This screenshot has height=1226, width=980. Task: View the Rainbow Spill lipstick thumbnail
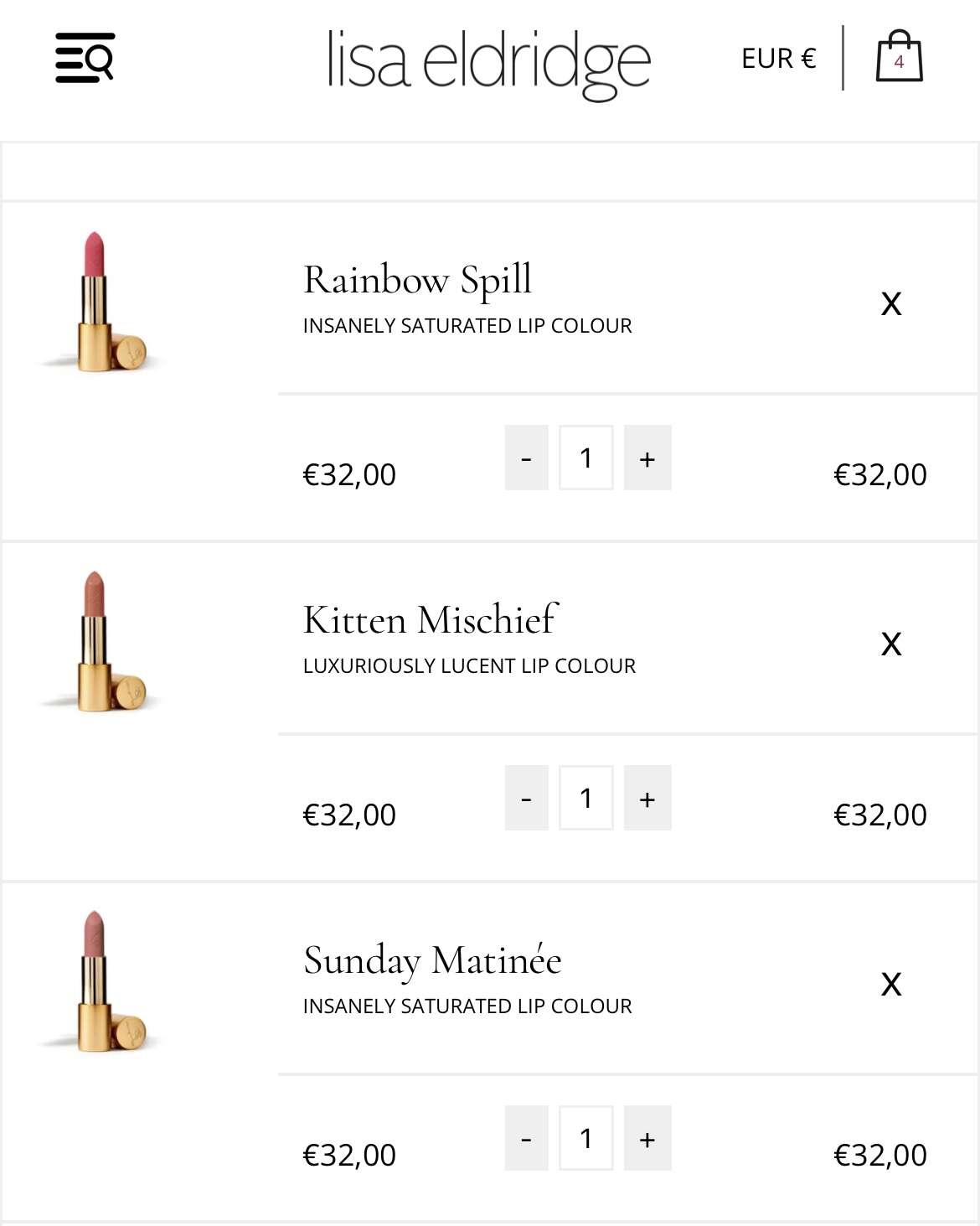[101, 301]
